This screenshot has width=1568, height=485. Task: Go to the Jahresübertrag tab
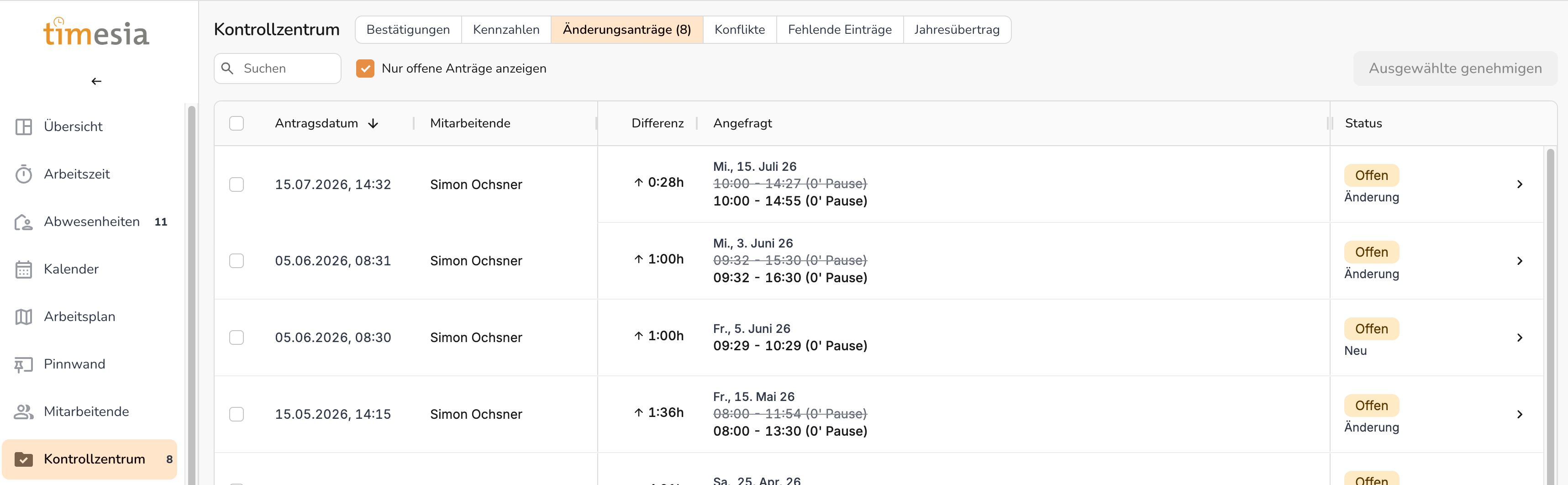pos(956,30)
